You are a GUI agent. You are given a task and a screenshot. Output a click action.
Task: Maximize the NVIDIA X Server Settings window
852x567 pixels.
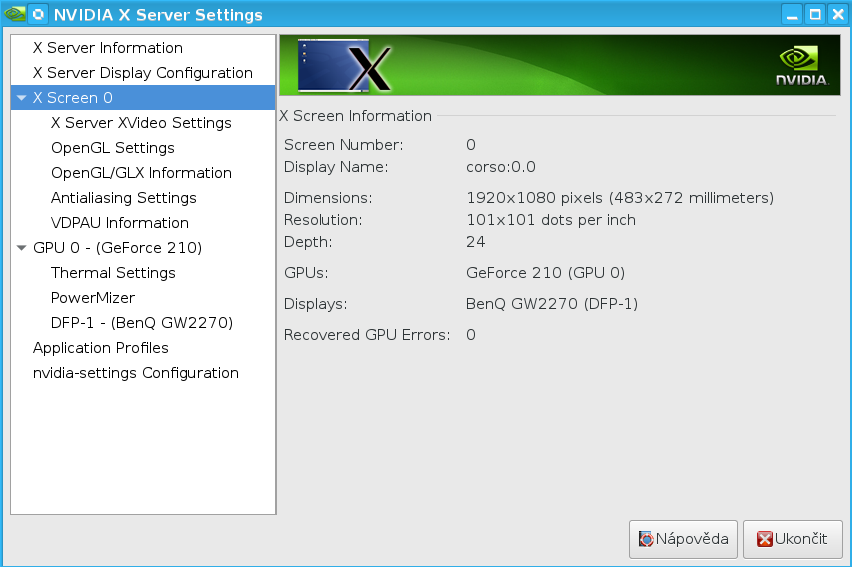point(815,14)
